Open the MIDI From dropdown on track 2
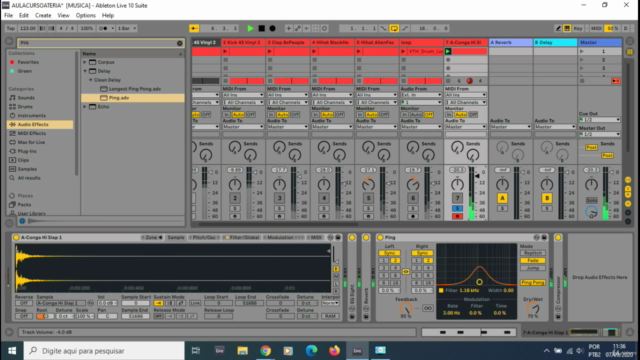The height and width of the screenshot is (360, 640). point(243,95)
